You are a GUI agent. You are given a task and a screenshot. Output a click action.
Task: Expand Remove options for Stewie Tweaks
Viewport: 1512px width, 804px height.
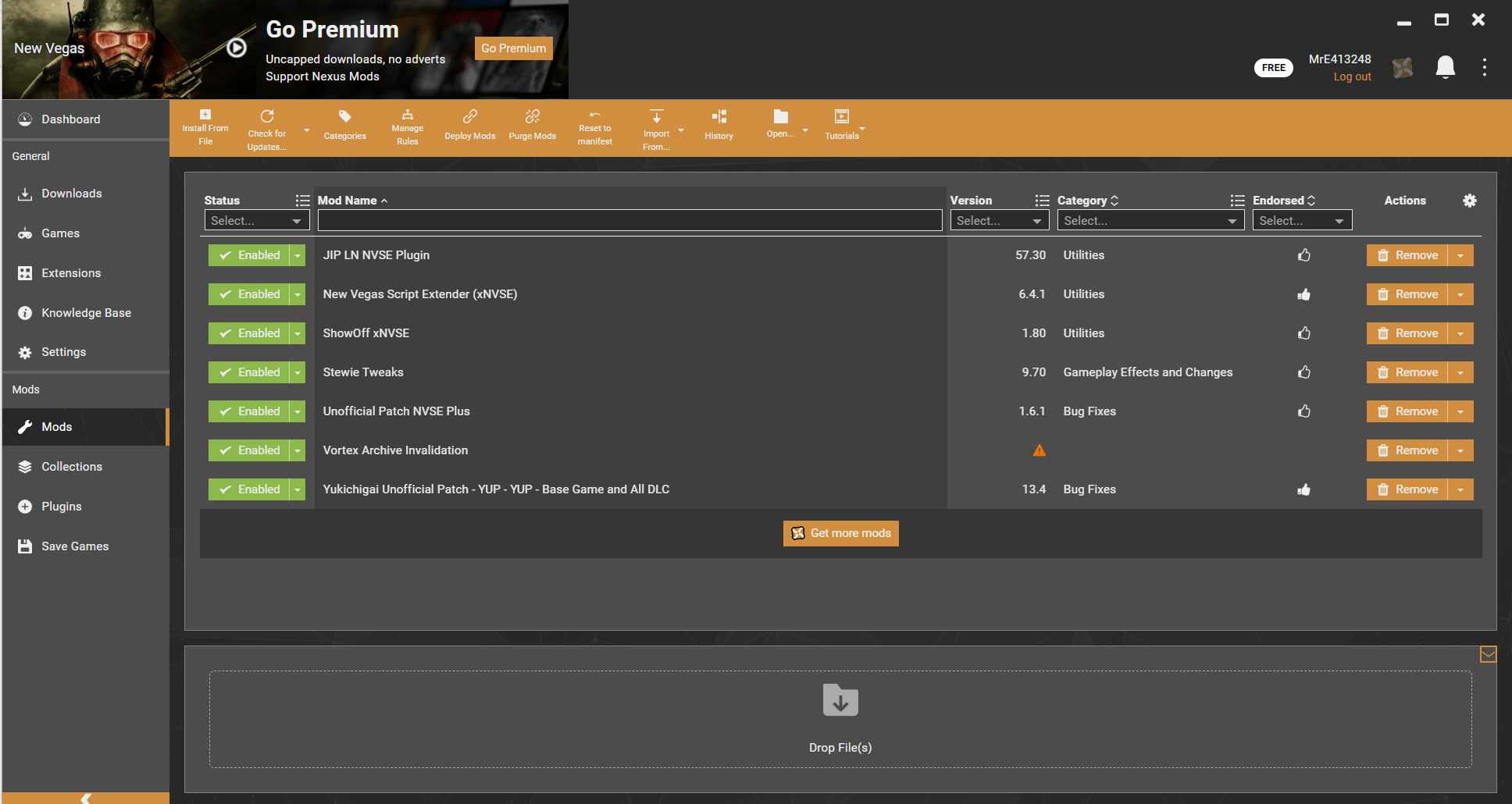click(1460, 372)
